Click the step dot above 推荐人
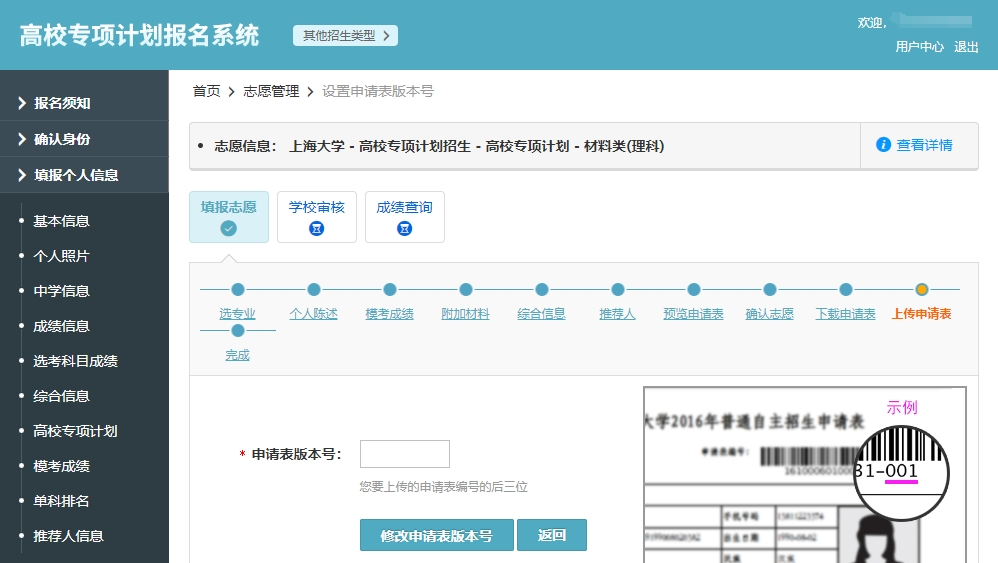This screenshot has width=998, height=563. click(x=617, y=289)
